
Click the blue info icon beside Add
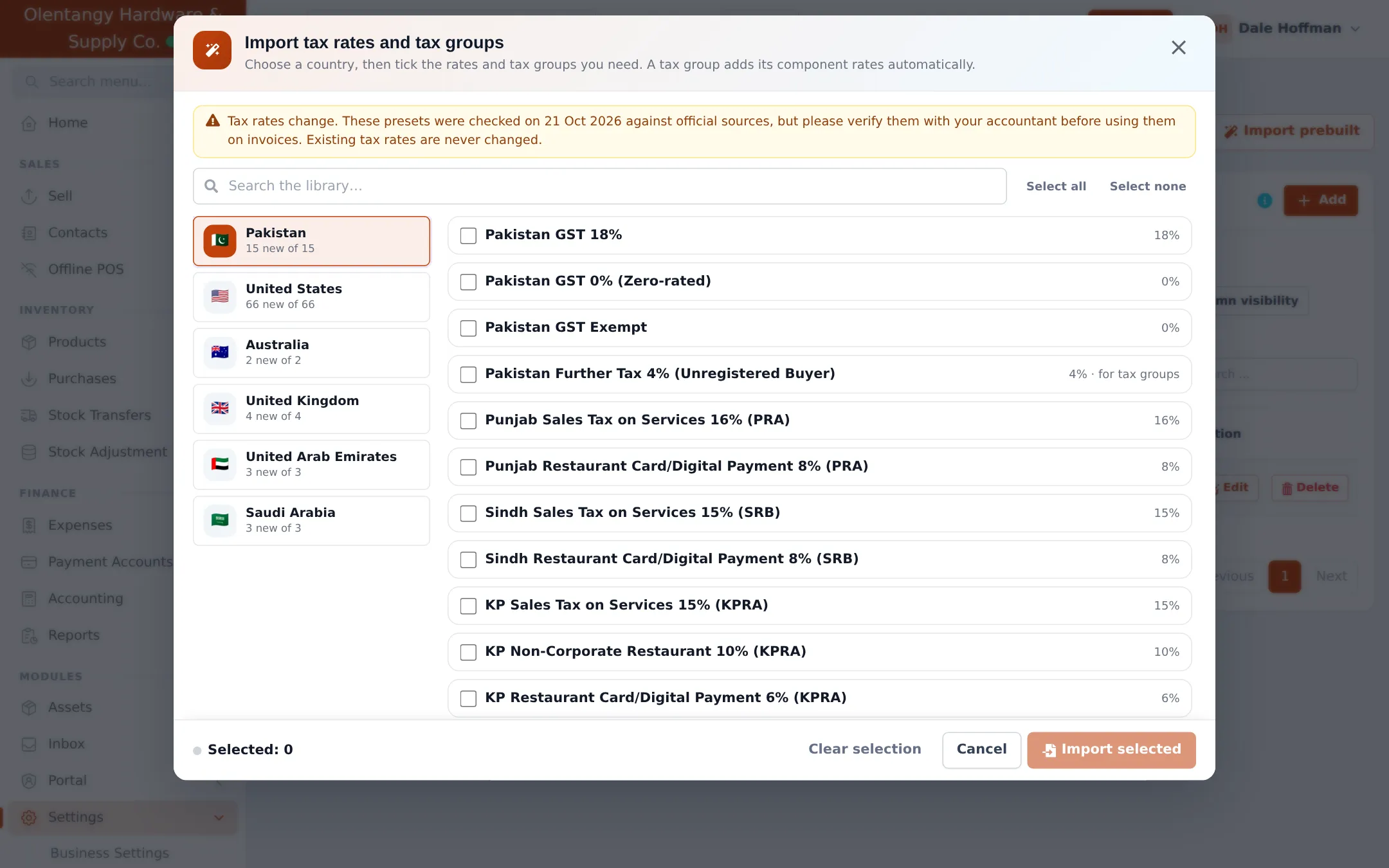pyautogui.click(x=1264, y=201)
